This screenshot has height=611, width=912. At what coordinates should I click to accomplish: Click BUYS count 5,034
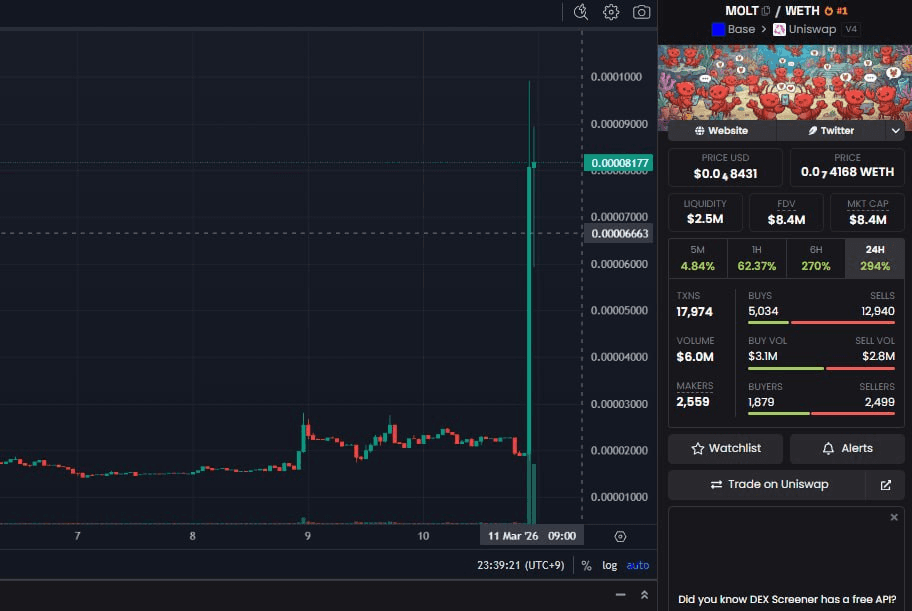(x=763, y=311)
